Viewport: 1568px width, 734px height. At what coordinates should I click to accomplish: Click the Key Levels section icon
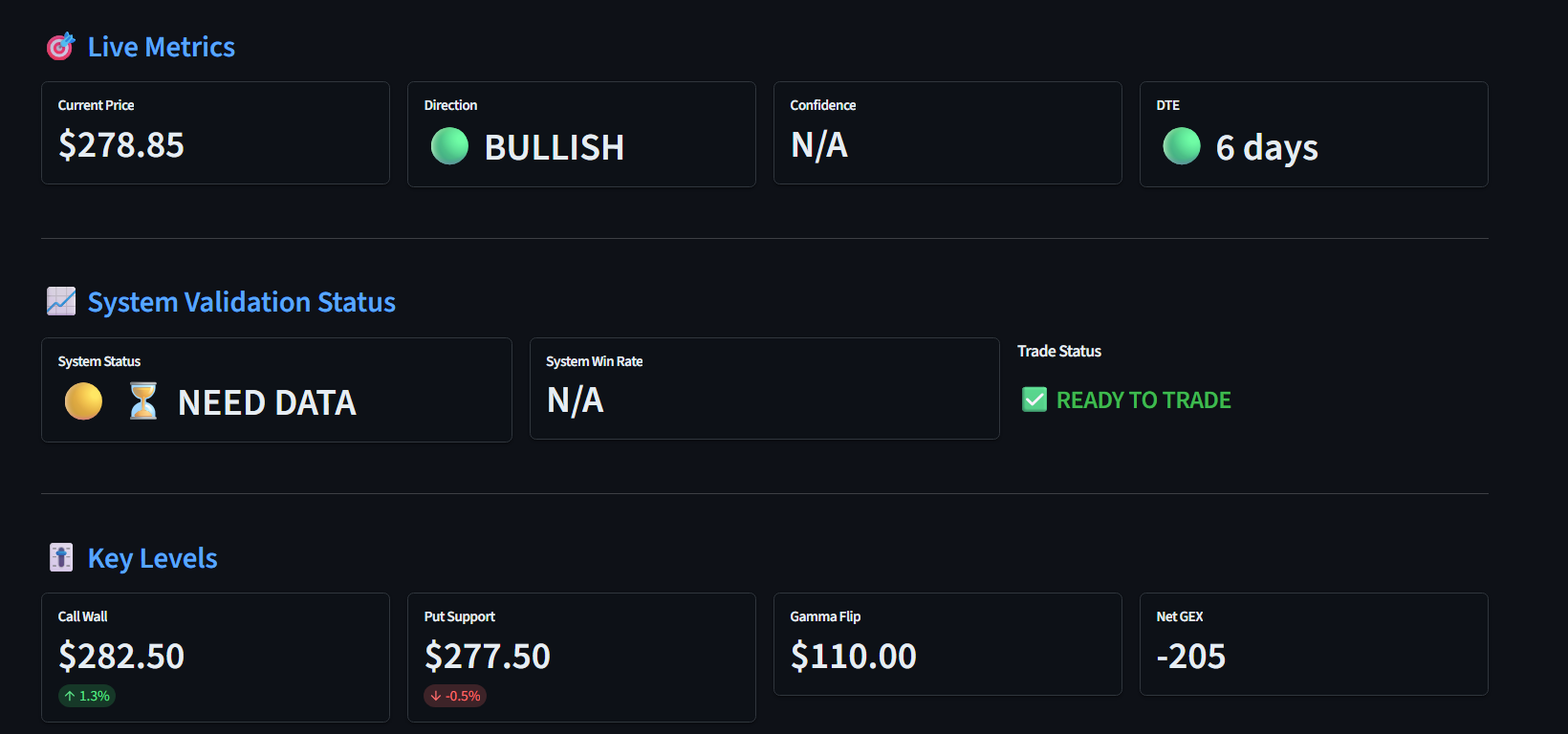tap(61, 557)
